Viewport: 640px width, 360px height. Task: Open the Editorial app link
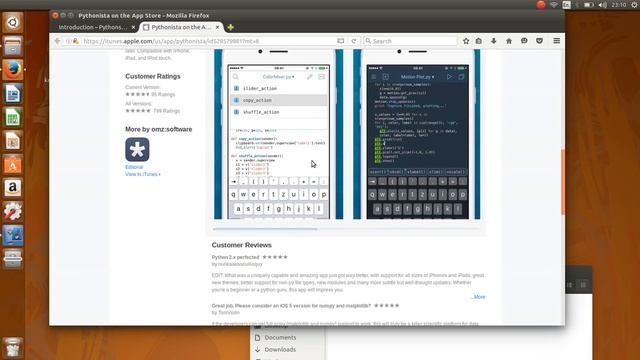tap(134, 167)
